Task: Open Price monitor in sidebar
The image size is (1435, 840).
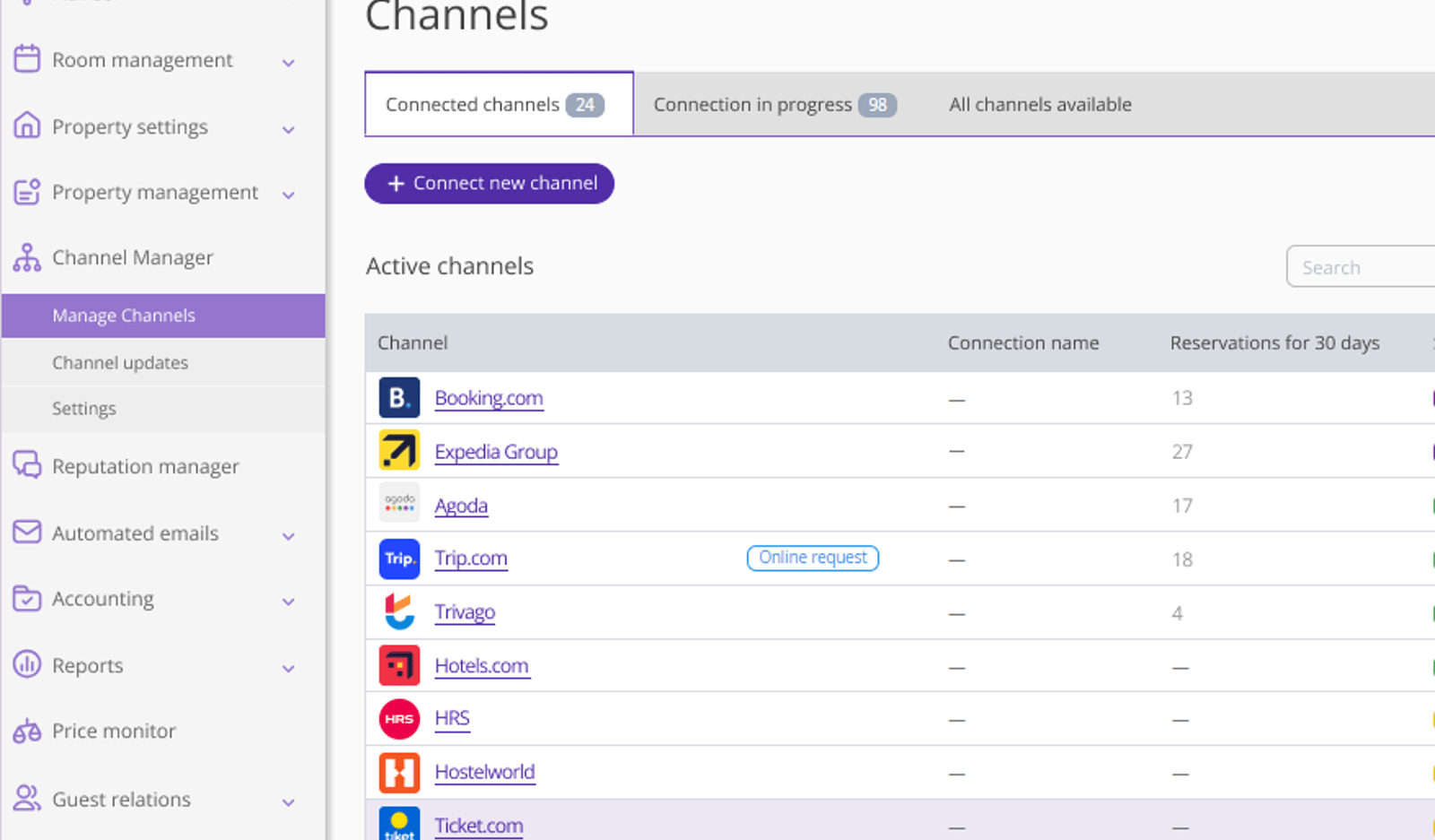Action: (x=114, y=731)
